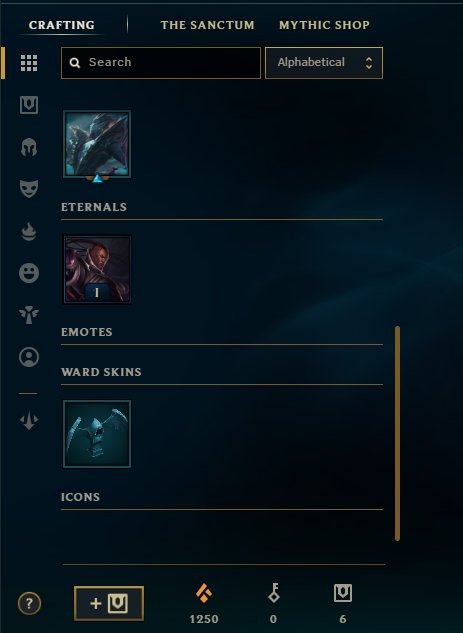Filter loot by skins mask icon

(x=29, y=189)
